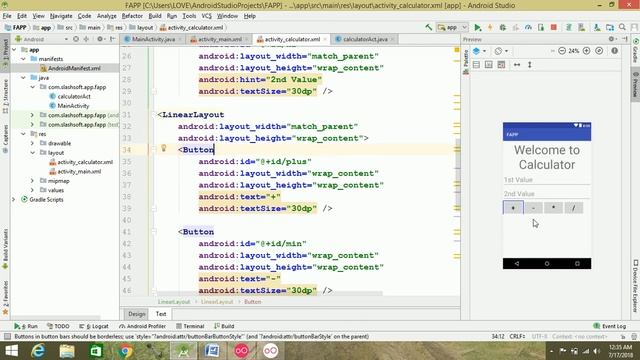Expand the drawable folder

32,143
